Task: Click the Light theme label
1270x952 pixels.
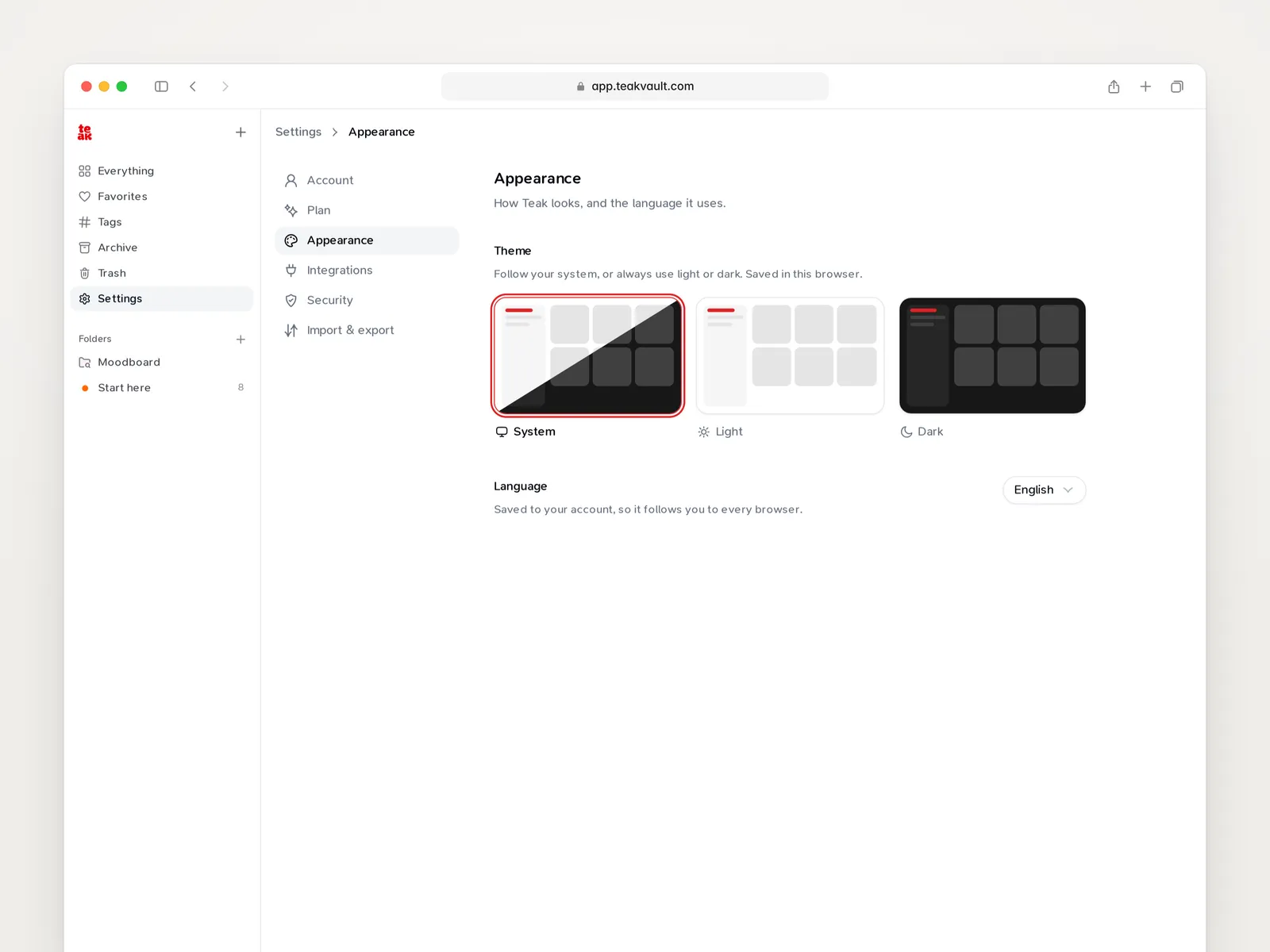Action: 729,432
